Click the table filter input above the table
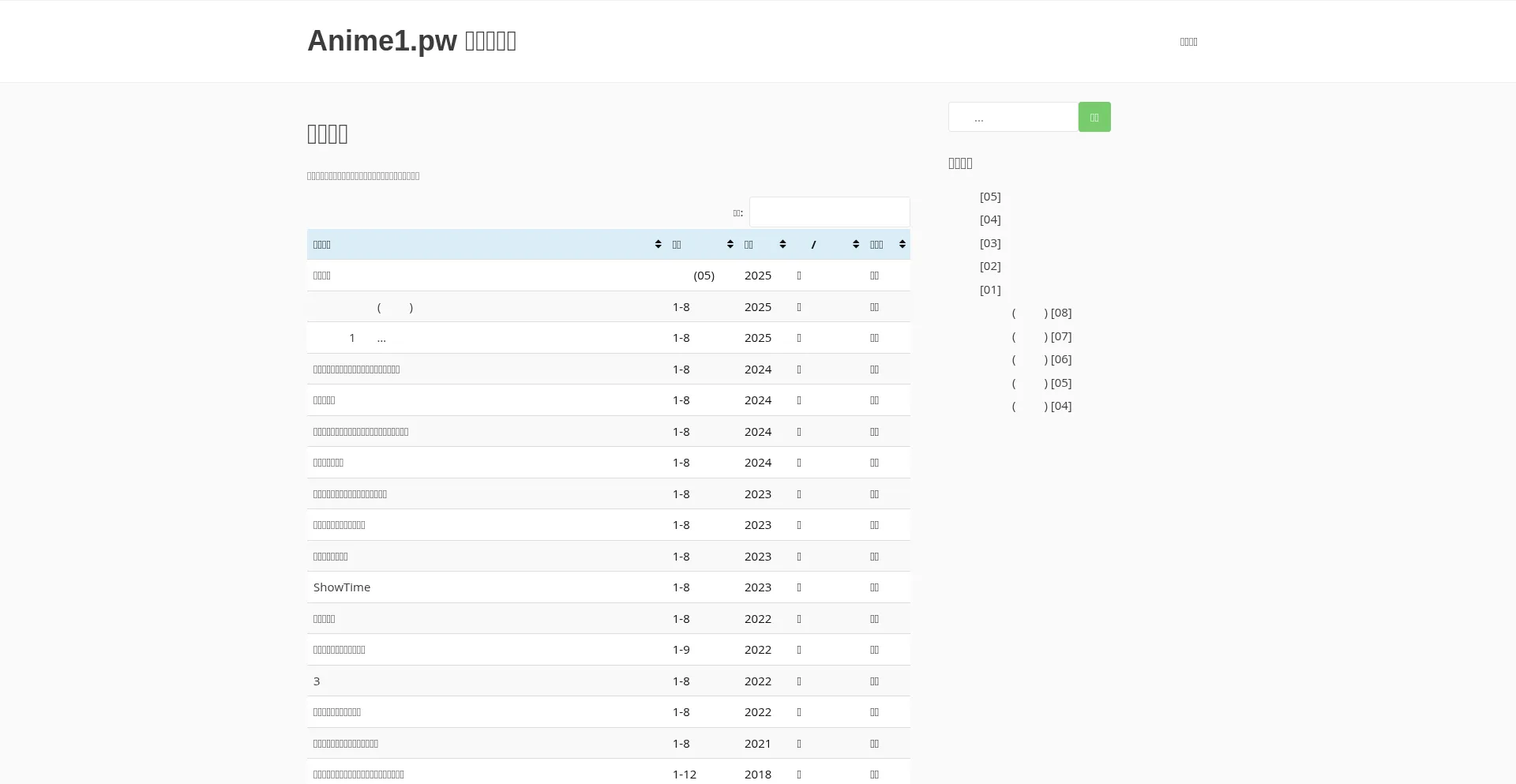Image resolution: width=1516 pixels, height=784 pixels. coord(829,212)
